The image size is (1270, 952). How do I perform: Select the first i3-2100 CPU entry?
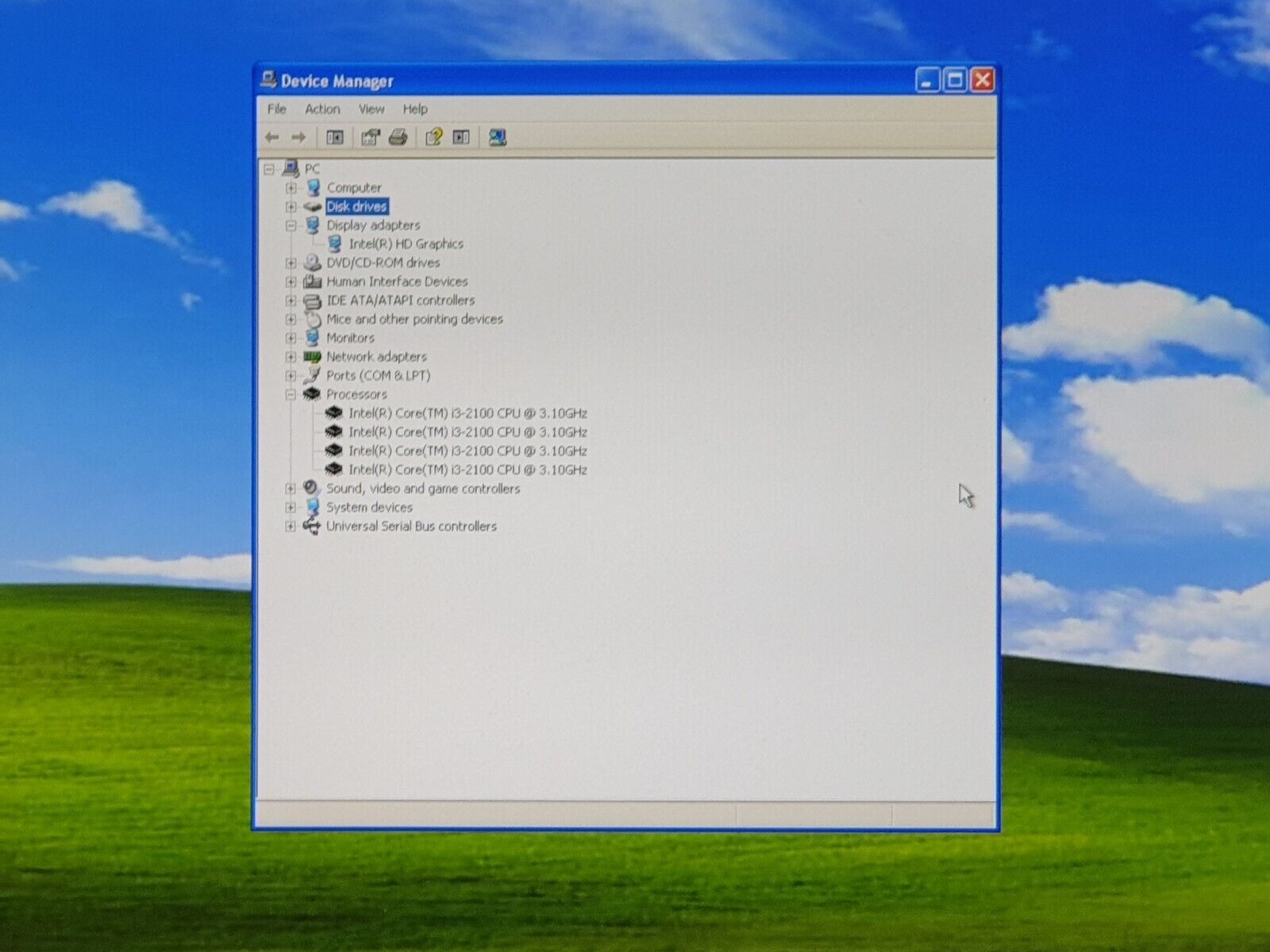coord(468,413)
